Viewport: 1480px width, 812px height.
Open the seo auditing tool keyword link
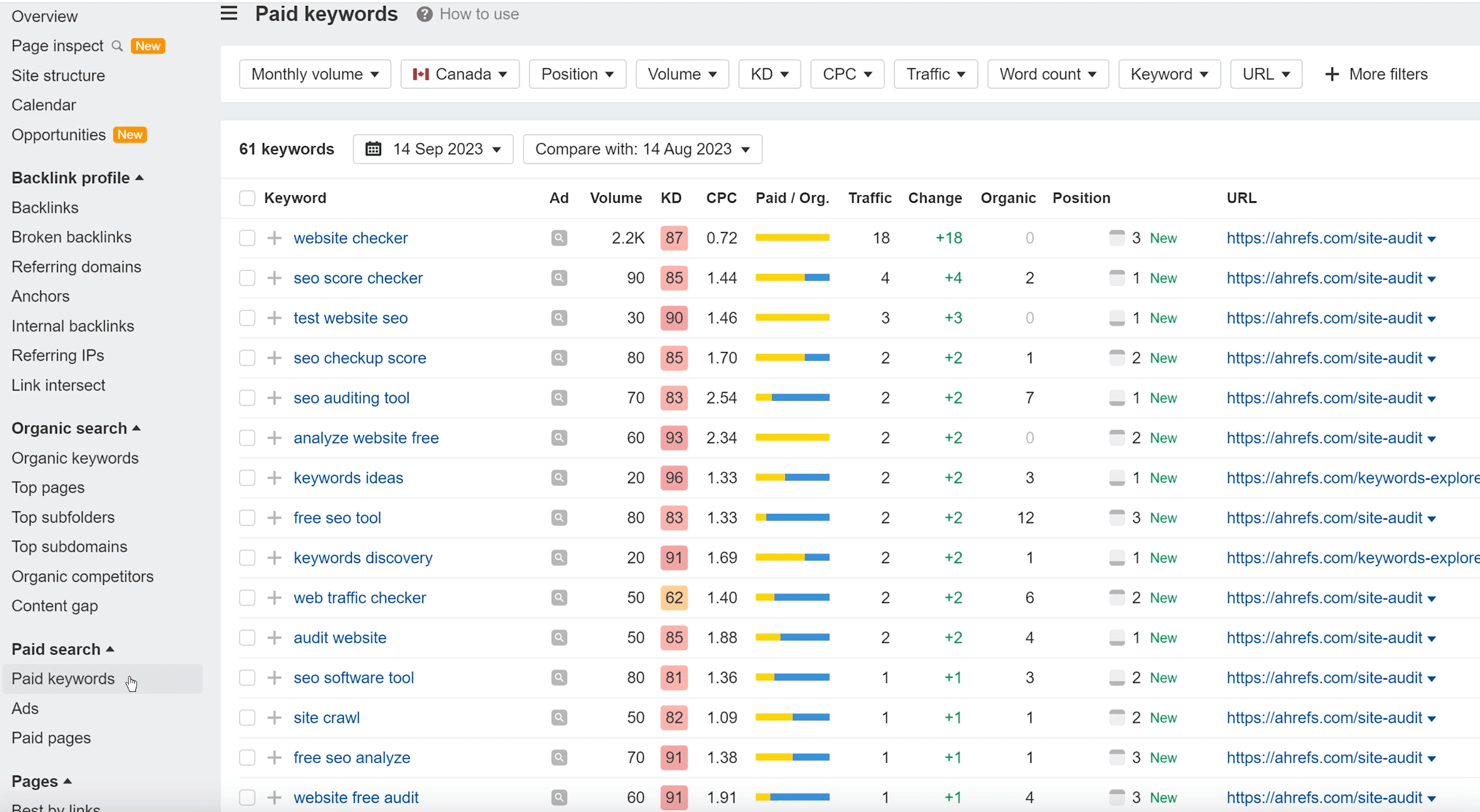[x=350, y=398]
